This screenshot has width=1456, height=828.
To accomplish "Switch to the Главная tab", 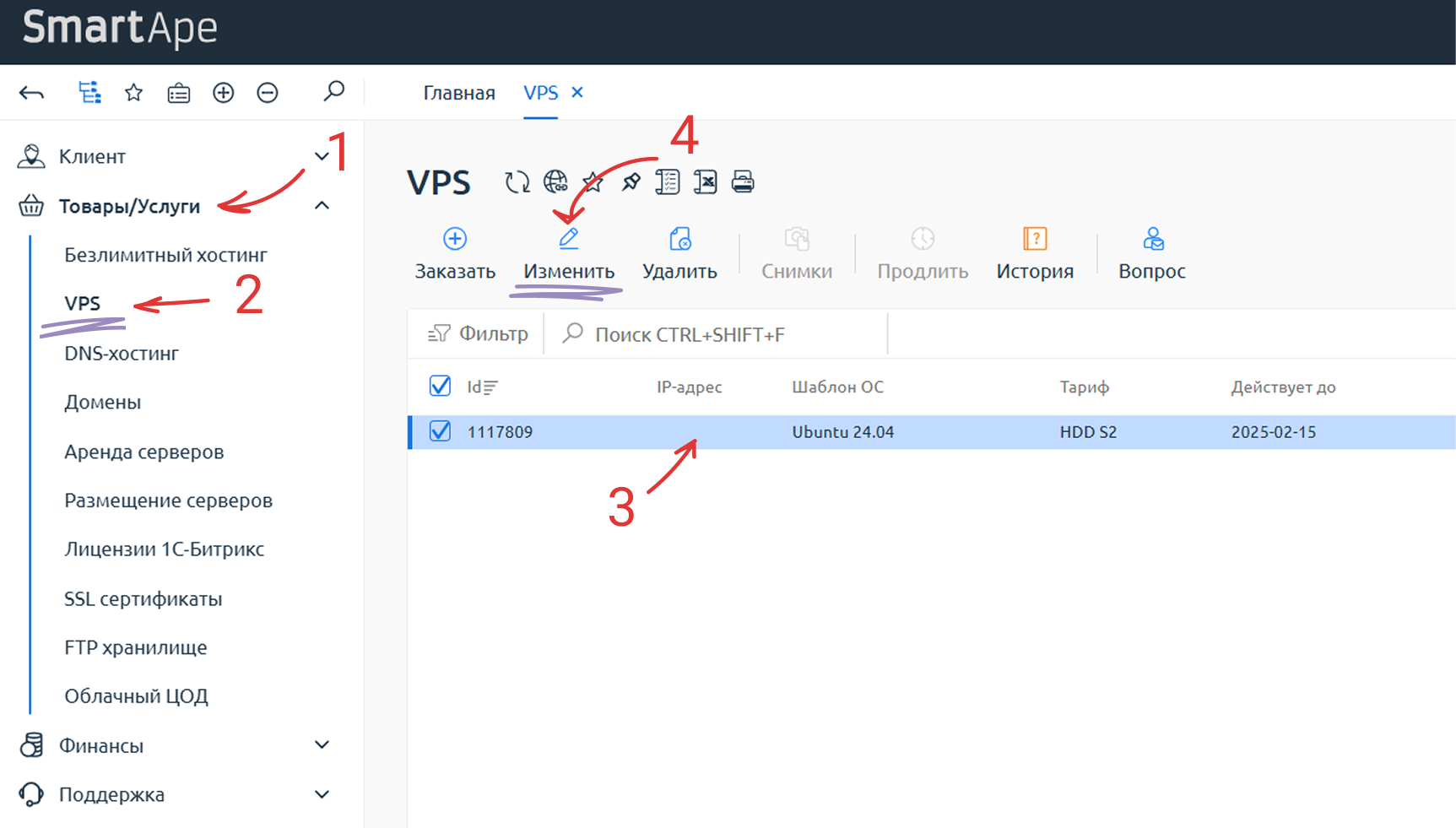I will pos(459,93).
